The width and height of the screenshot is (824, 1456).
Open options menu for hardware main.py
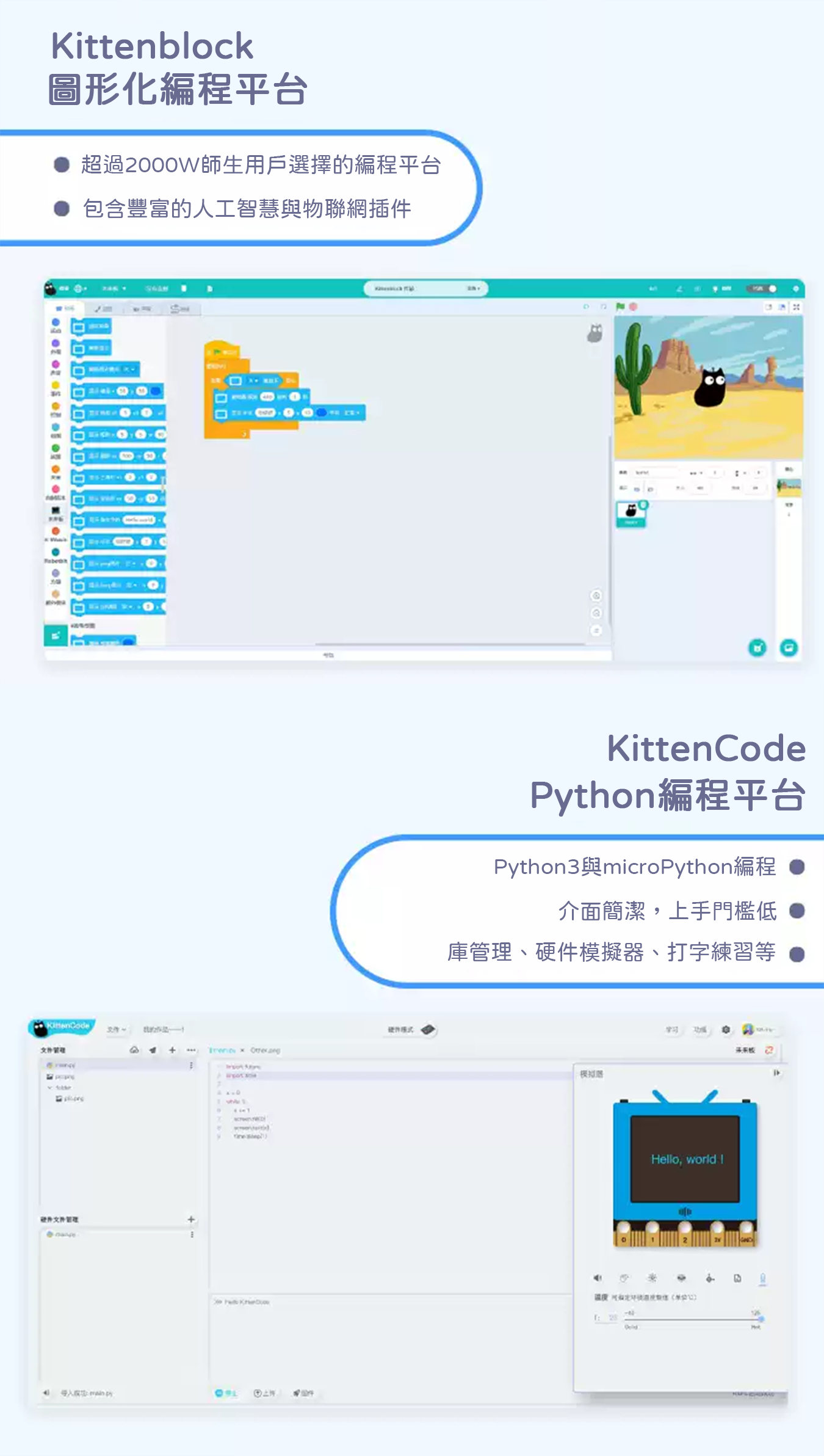(x=192, y=1234)
